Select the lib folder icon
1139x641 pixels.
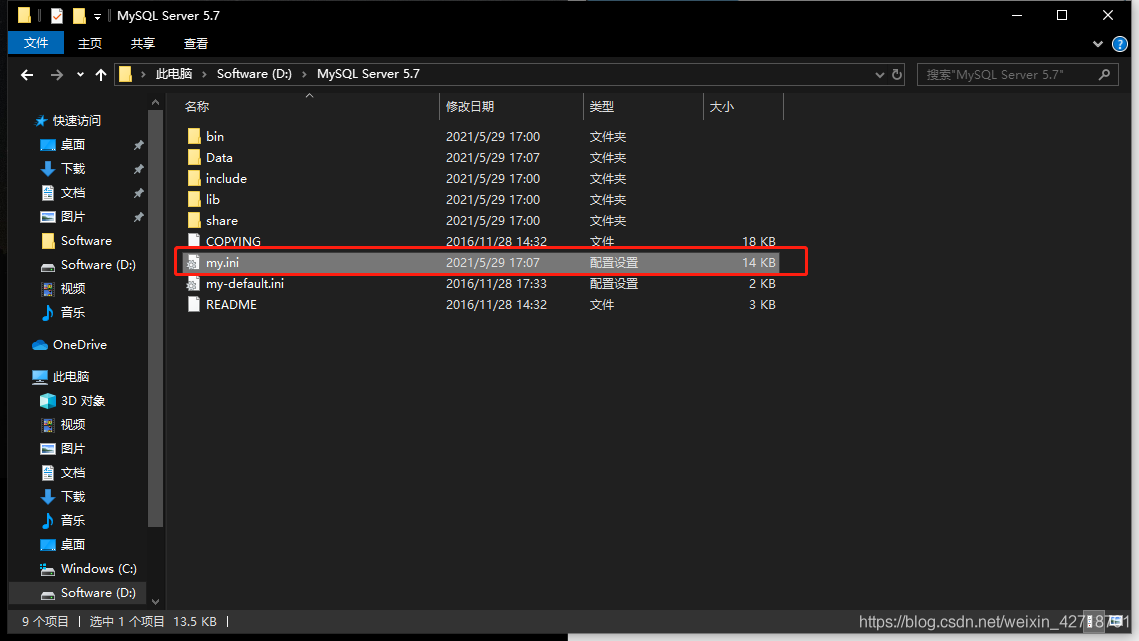tap(194, 199)
